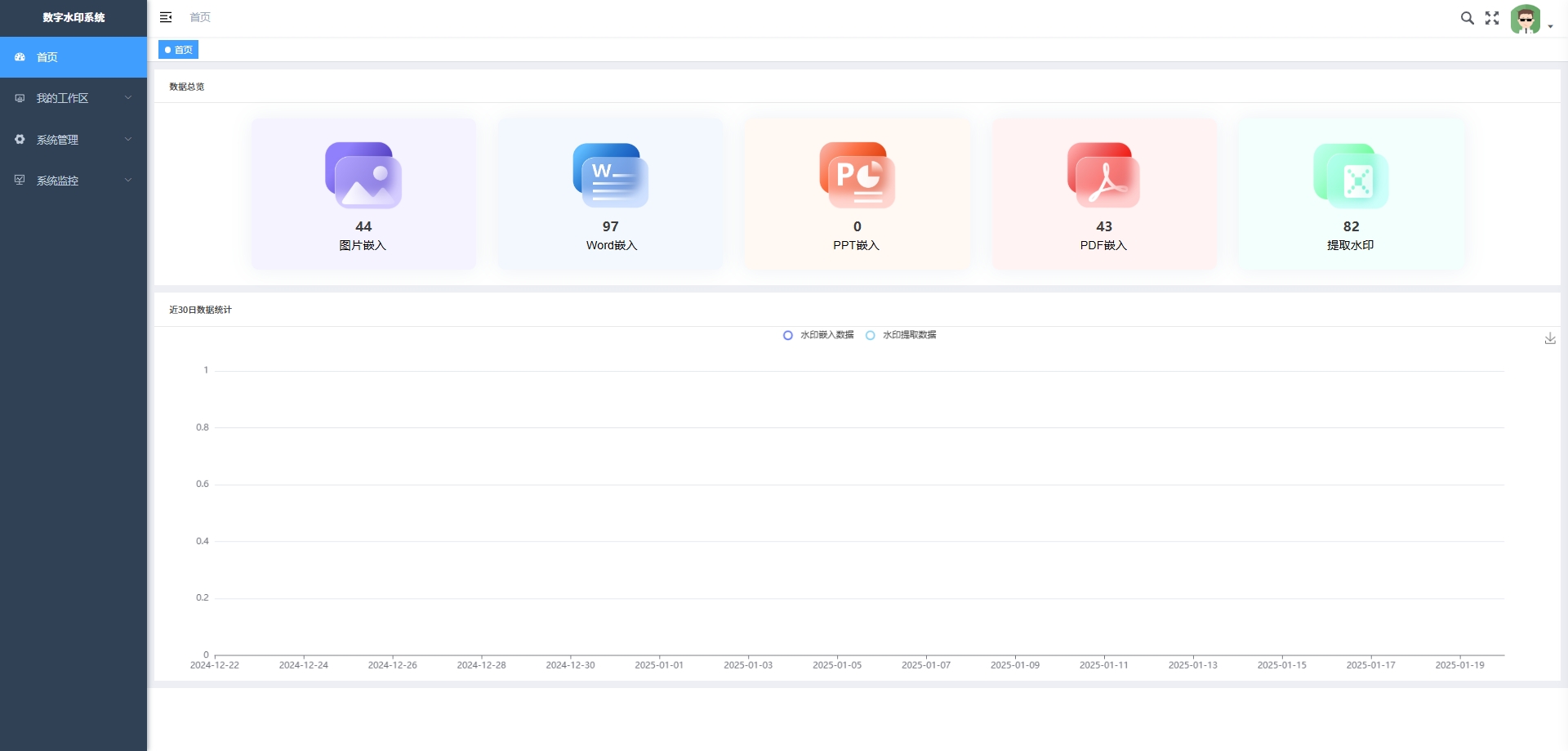Viewport: 1568px width, 751px height.
Task: Open the avatar dropdown caret
Action: 1550,26
